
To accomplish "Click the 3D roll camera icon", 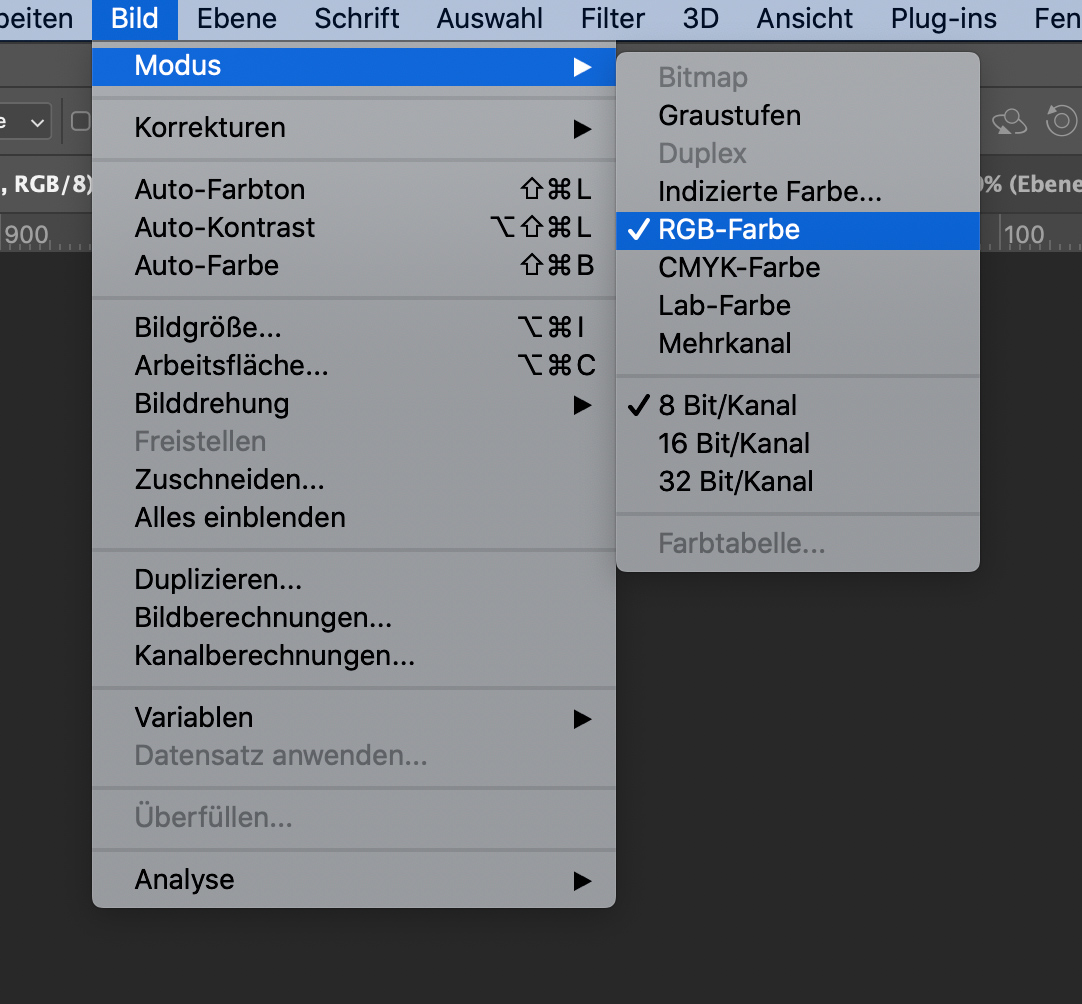I will click(x=1062, y=122).
